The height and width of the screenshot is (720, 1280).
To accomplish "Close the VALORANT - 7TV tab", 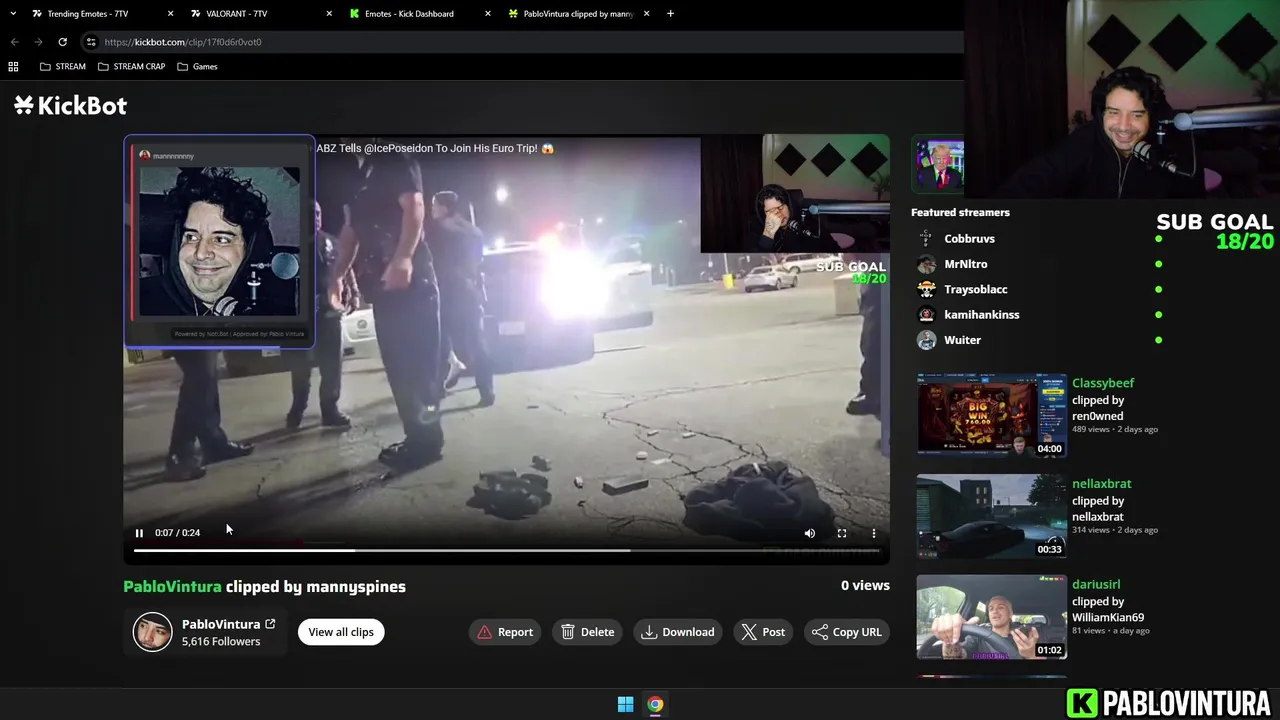I will point(329,14).
